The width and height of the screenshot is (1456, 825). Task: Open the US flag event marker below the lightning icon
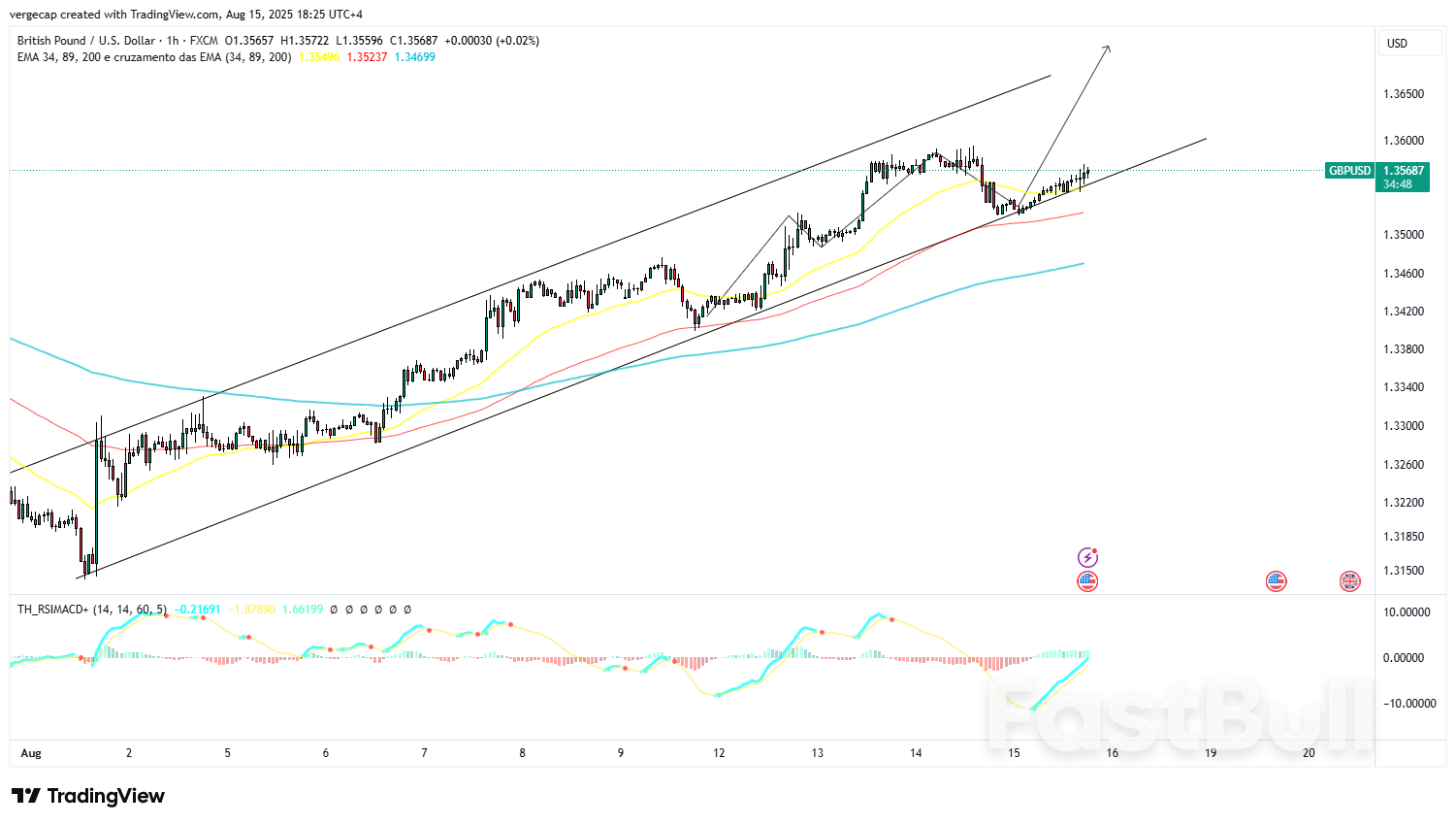[1087, 581]
